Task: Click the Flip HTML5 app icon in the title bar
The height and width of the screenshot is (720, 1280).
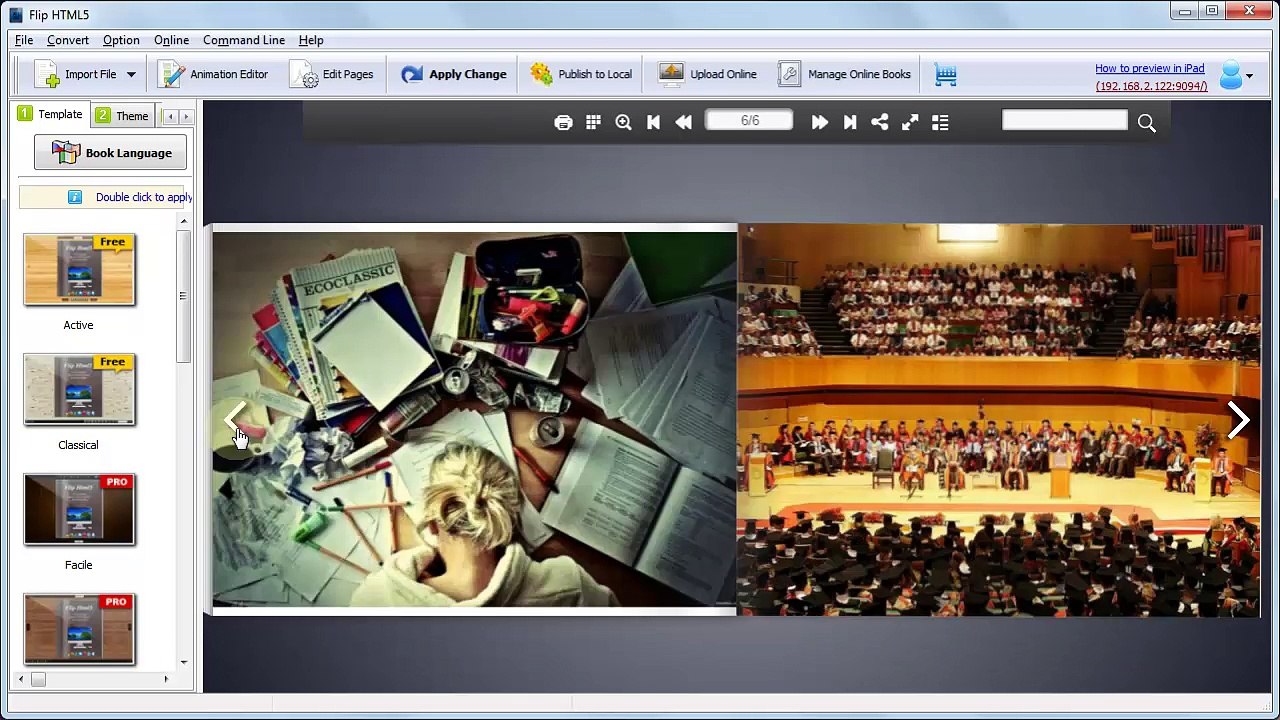Action: pos(15,14)
